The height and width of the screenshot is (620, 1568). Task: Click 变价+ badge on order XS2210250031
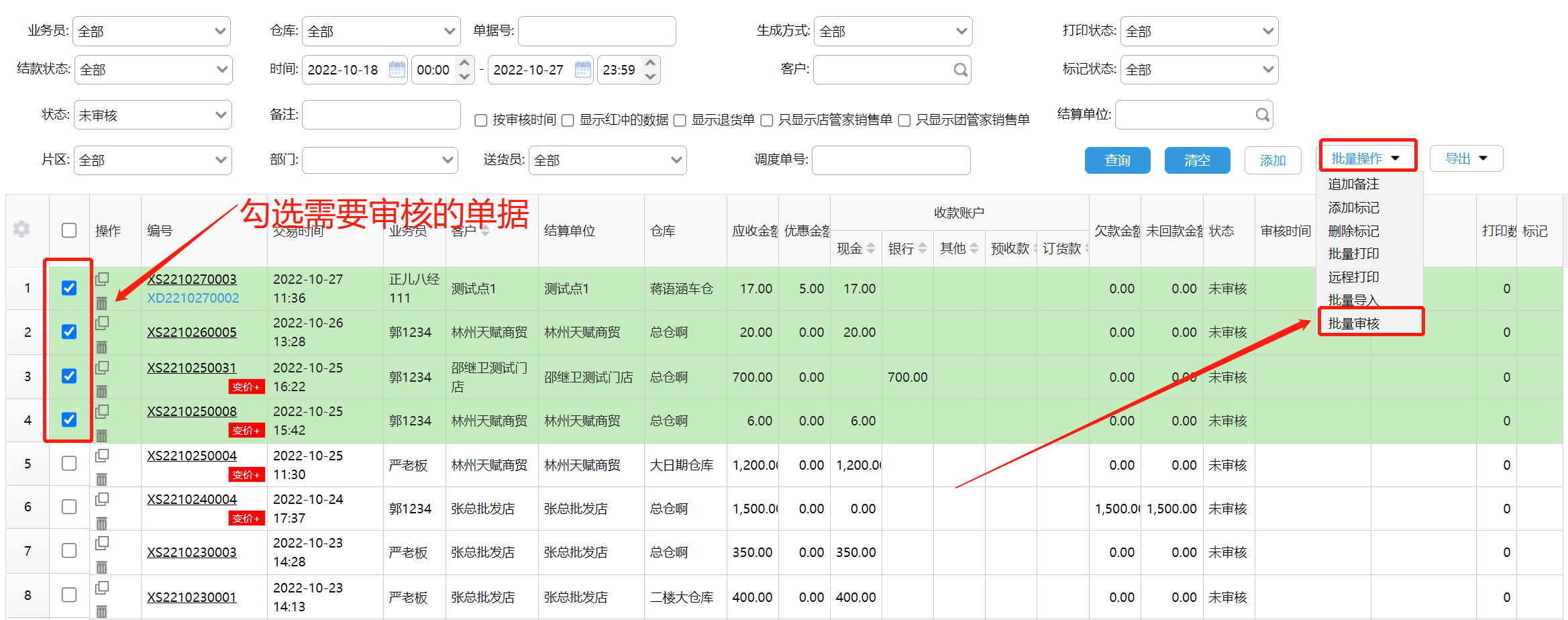coord(246,386)
